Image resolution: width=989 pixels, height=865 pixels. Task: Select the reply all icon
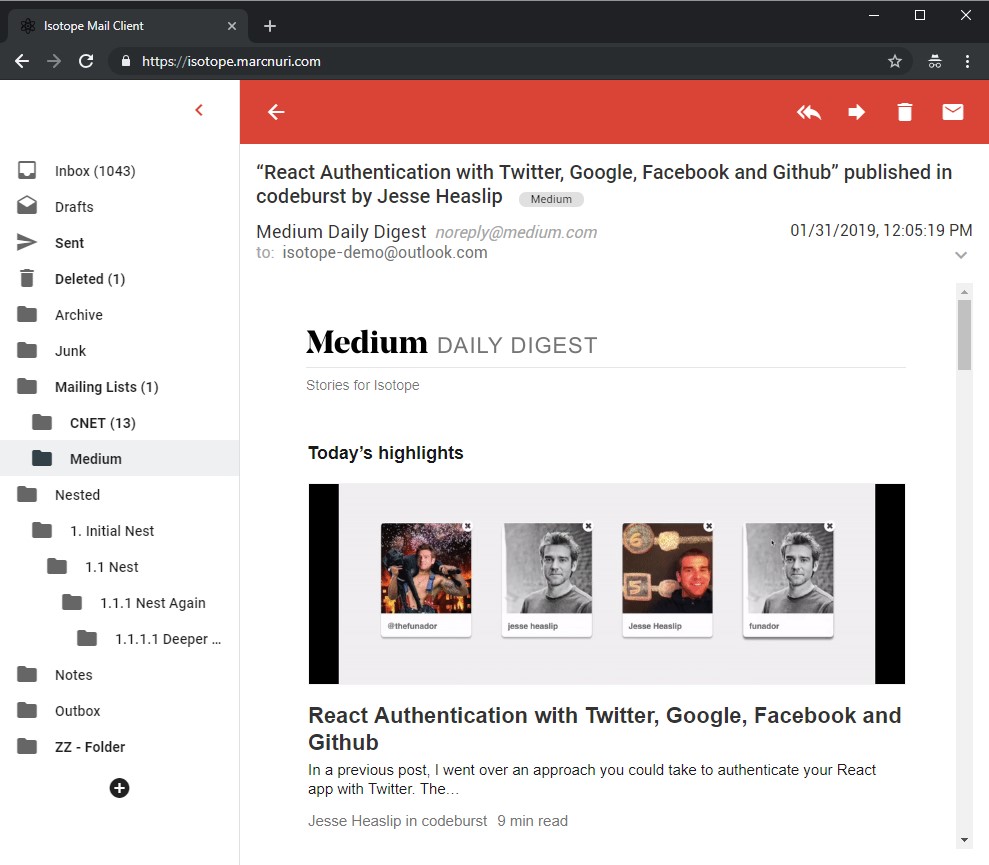pos(809,112)
